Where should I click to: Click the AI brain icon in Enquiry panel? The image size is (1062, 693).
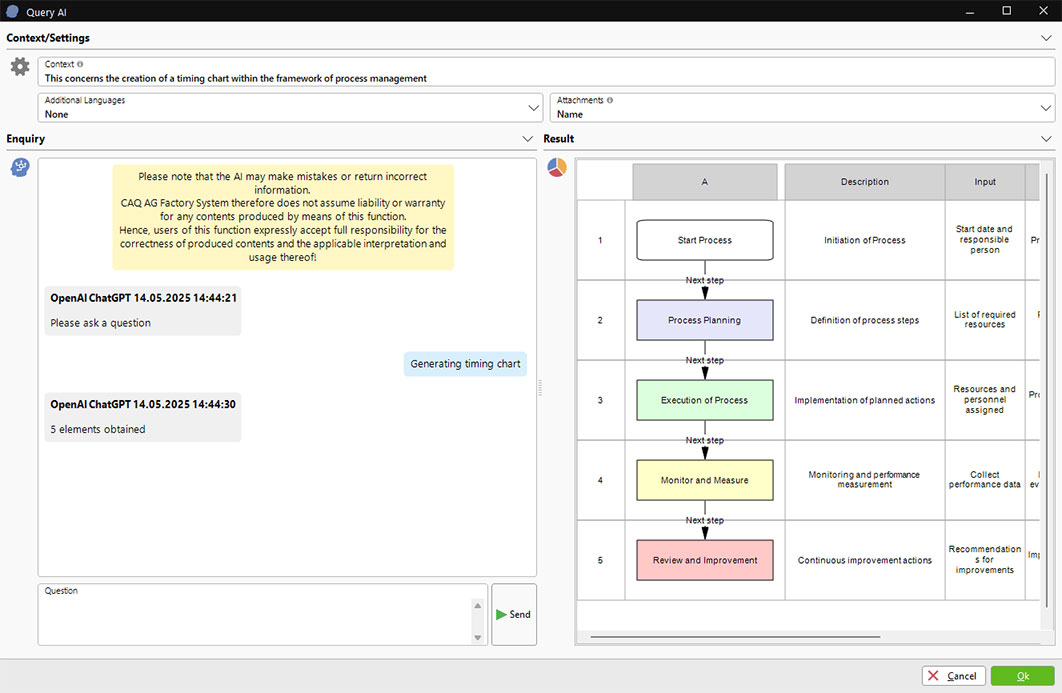pos(20,167)
